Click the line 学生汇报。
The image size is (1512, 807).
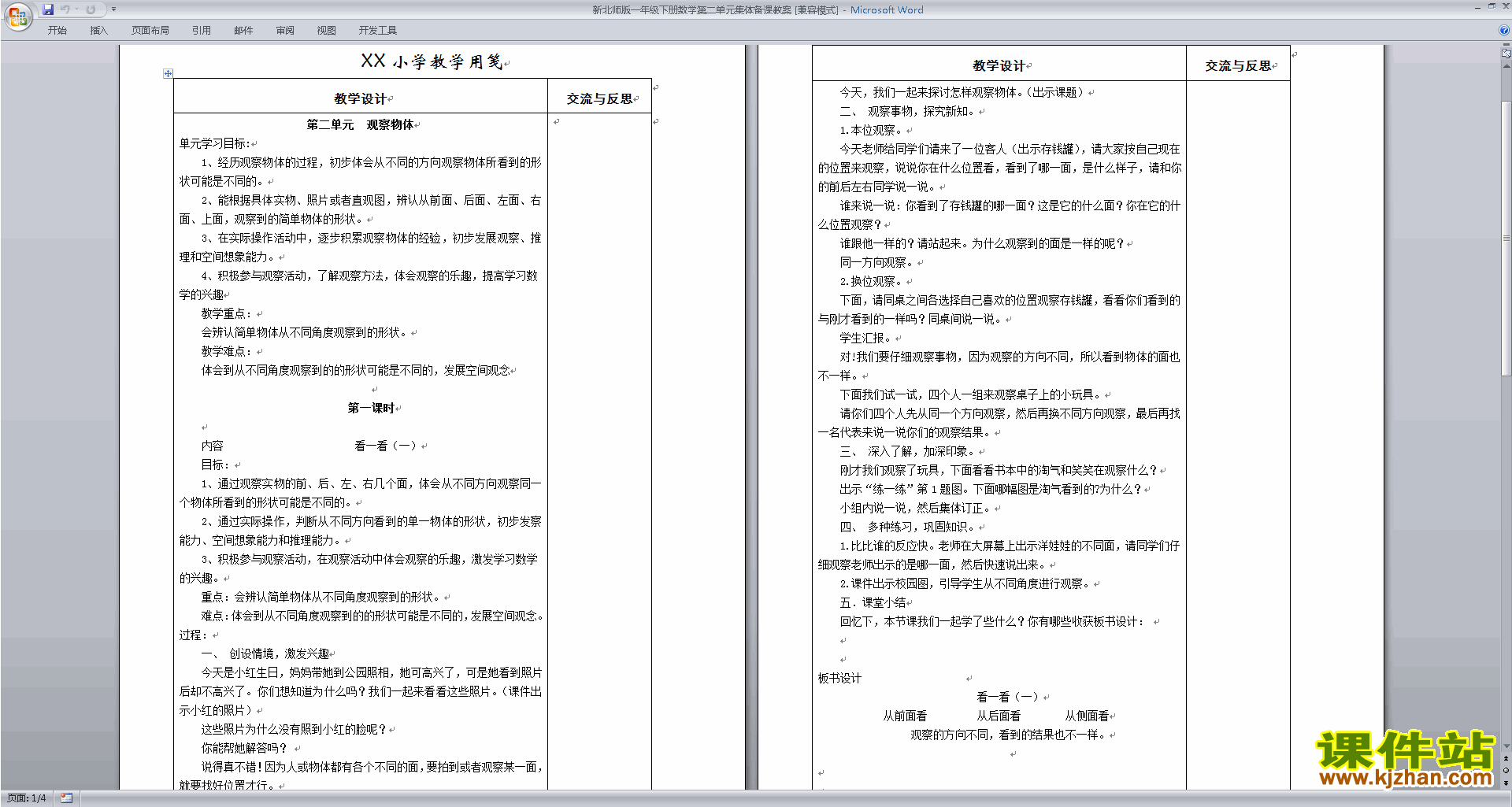click(x=865, y=338)
